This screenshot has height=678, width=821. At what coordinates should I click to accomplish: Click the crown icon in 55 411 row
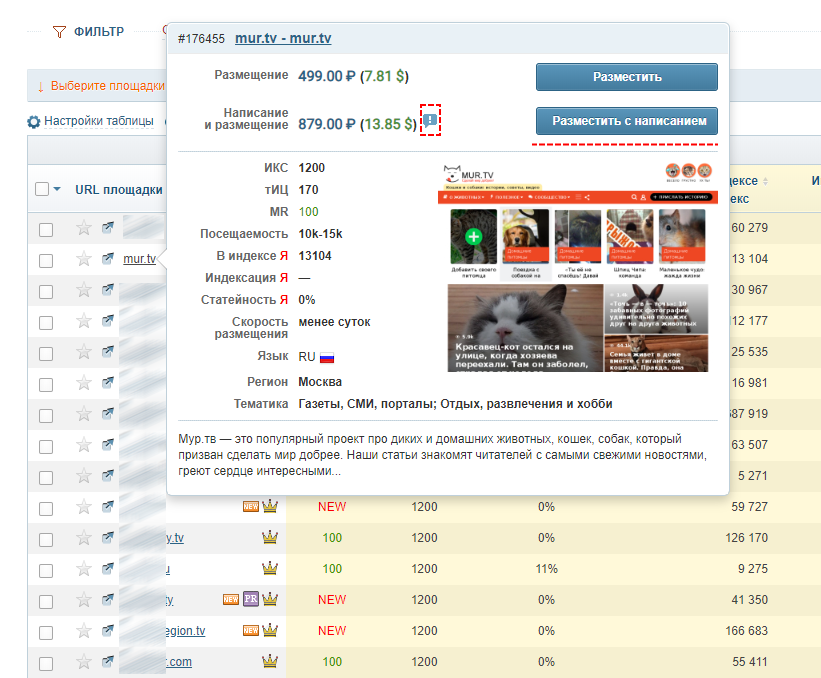pos(270,661)
